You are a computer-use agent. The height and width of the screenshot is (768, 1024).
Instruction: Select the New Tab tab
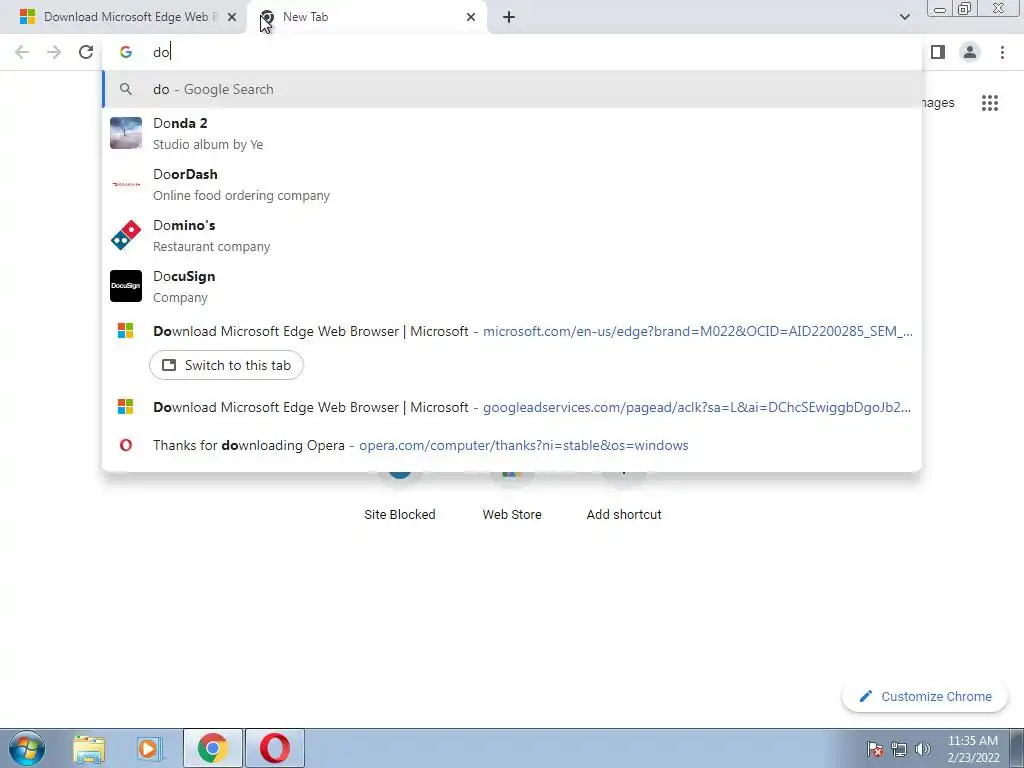tap(366, 17)
